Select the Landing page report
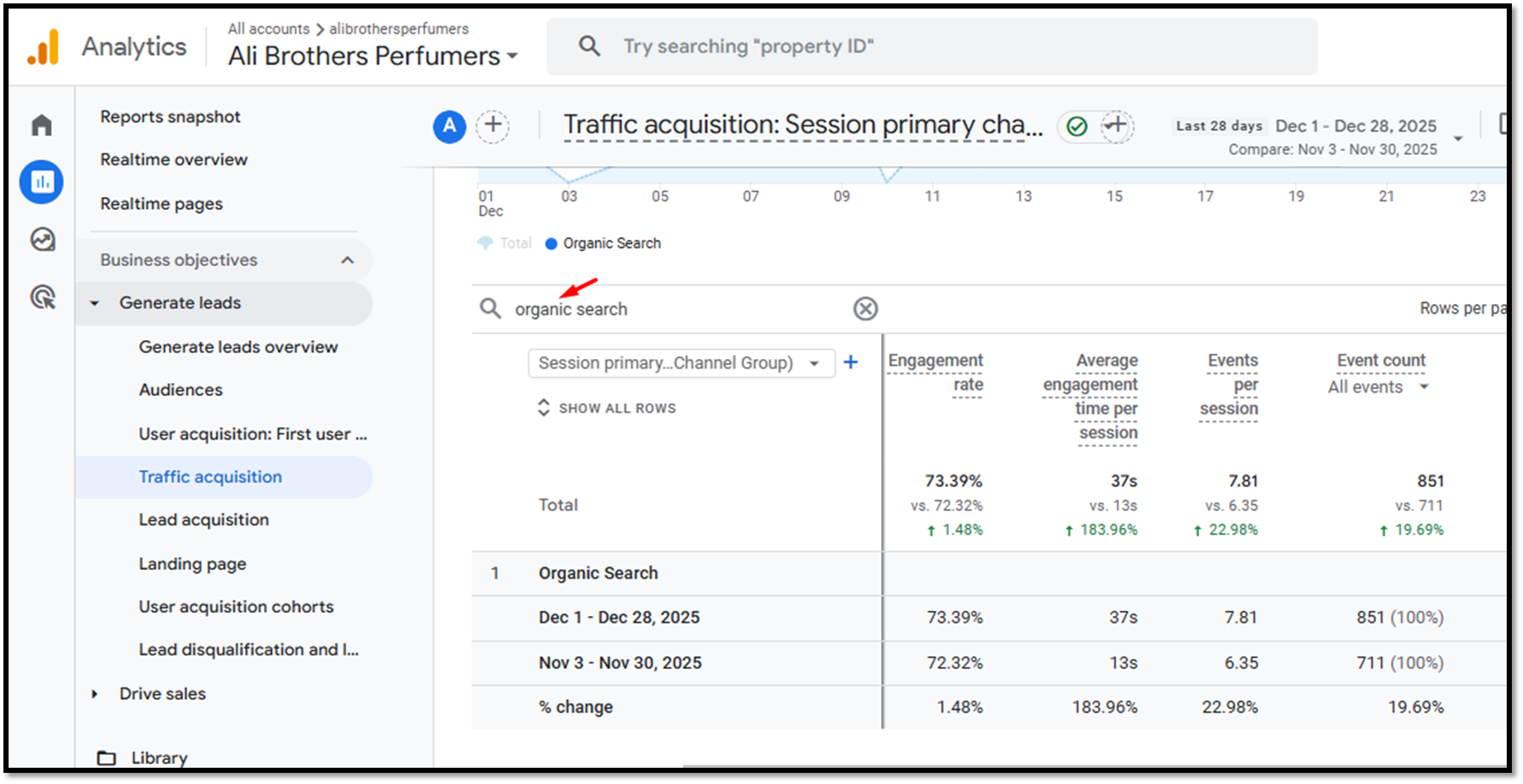1523x784 pixels. pyautogui.click(x=193, y=564)
